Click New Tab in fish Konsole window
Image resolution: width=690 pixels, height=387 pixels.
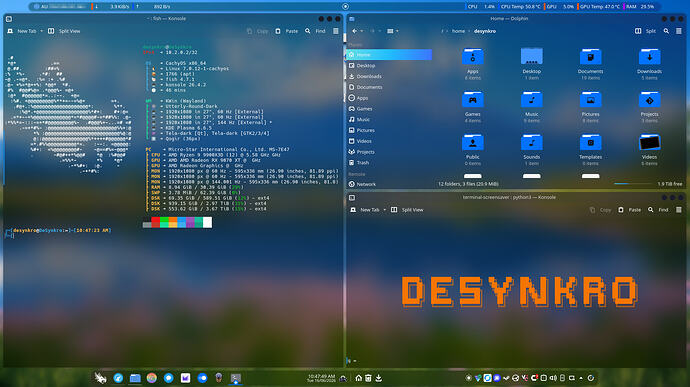pos(22,31)
